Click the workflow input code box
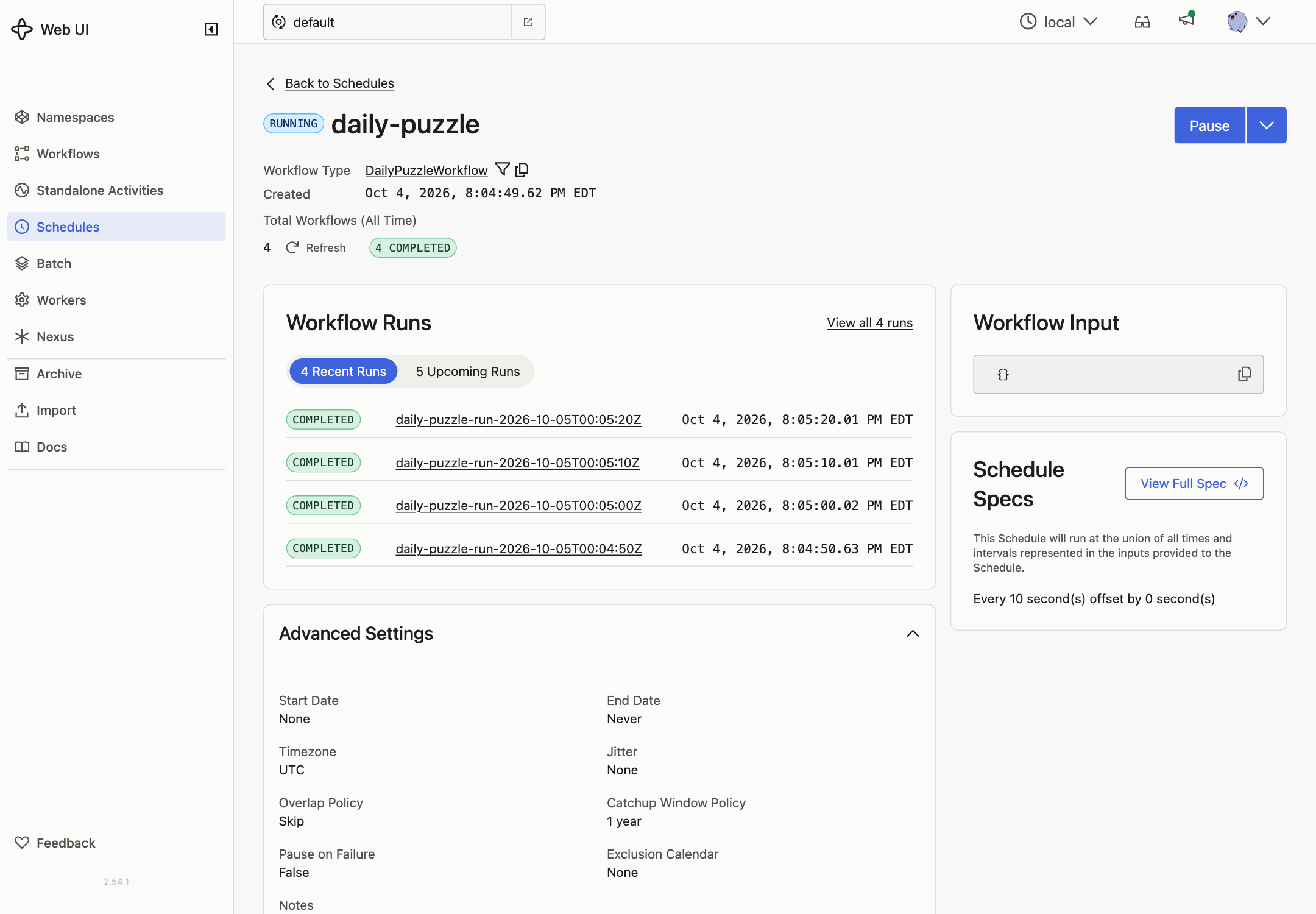This screenshot has height=914, width=1316. pyautogui.click(x=1118, y=374)
